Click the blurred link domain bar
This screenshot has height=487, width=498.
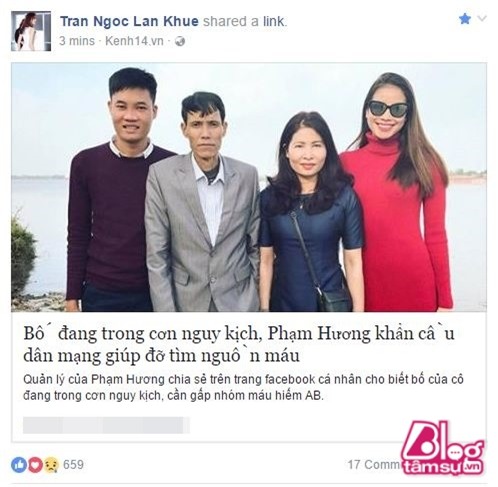[106, 425]
